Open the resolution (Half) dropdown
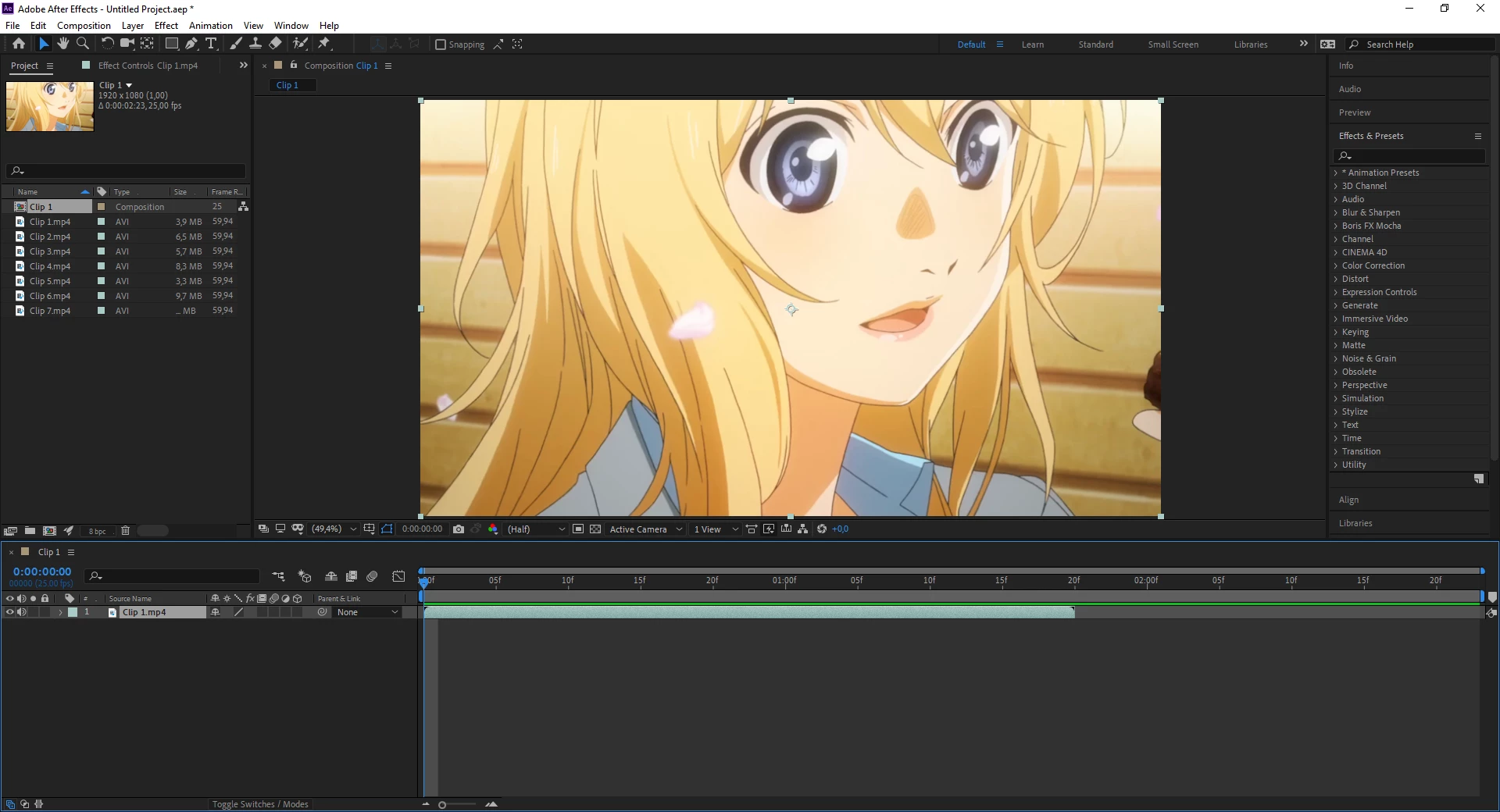The width and height of the screenshot is (1500, 812). (536, 529)
